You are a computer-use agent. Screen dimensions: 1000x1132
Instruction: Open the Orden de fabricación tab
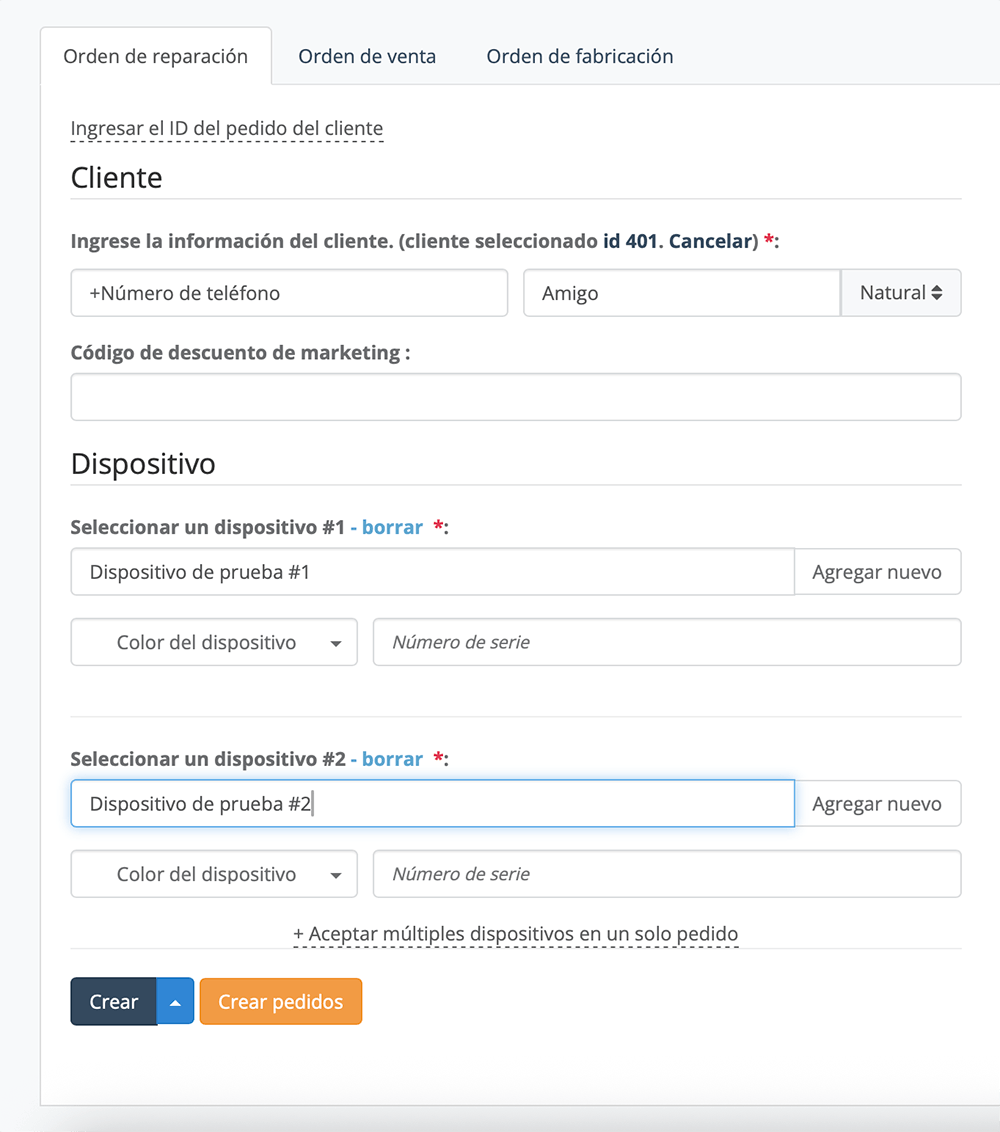[x=580, y=56]
